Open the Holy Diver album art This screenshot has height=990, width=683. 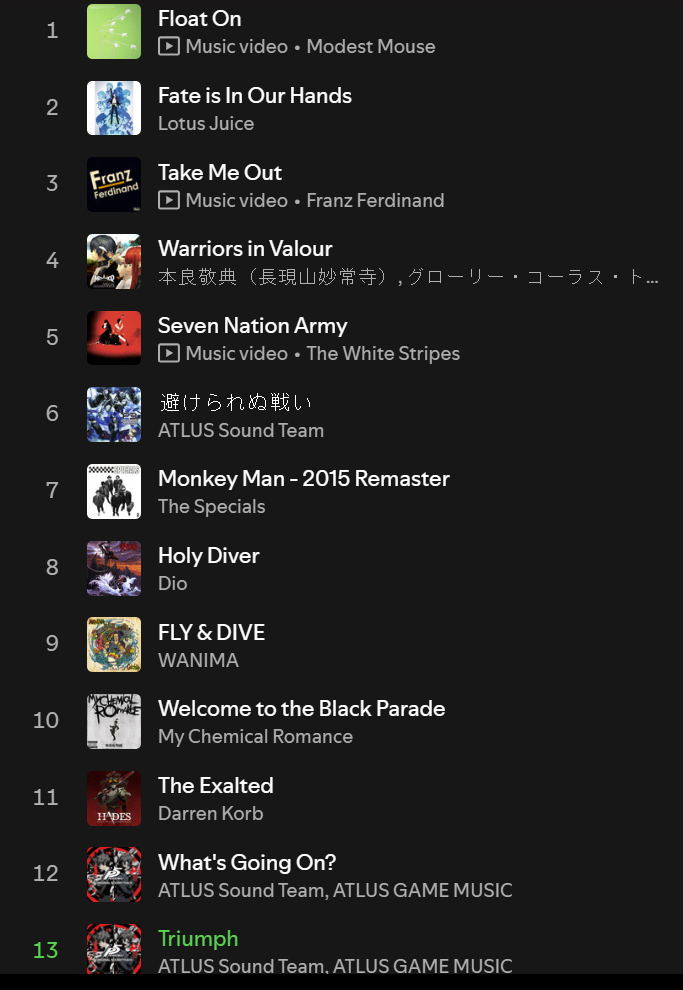(x=114, y=568)
